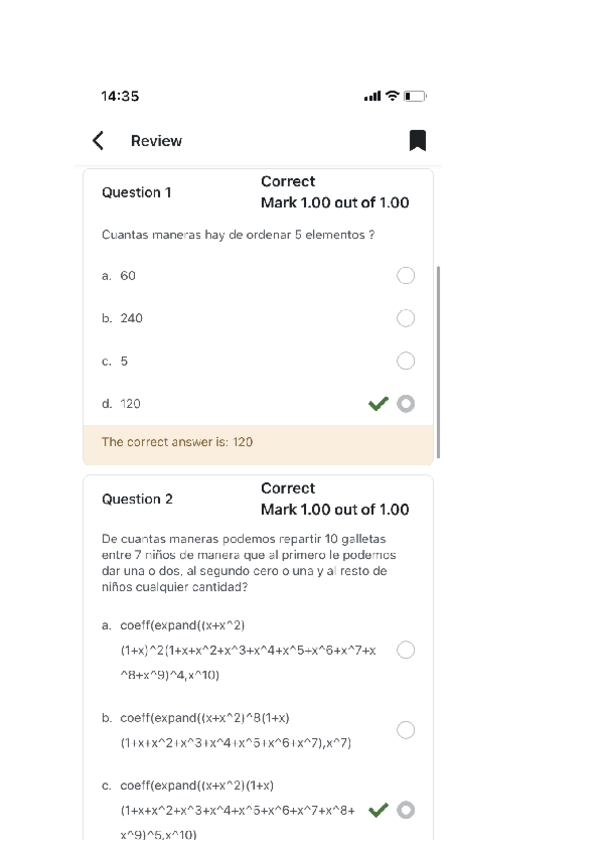Choose radio button for option c. 5

[406, 361]
